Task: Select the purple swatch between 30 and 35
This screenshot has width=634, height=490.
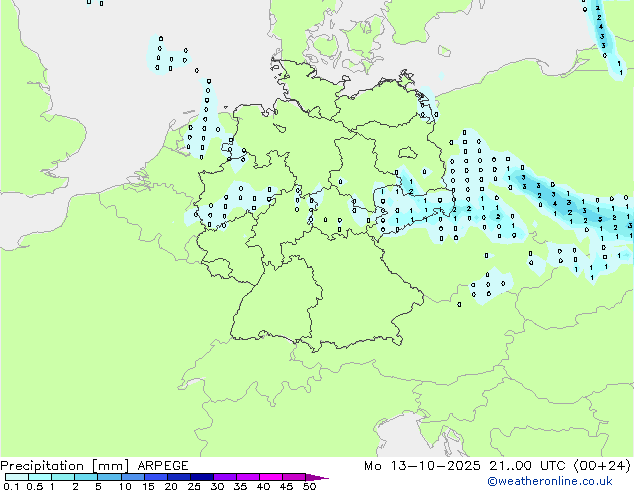Action: (225, 477)
